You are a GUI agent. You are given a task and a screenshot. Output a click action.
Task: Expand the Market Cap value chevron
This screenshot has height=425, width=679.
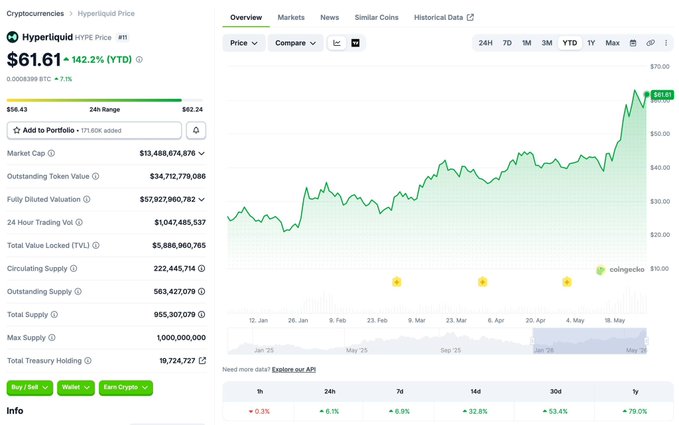coord(201,153)
